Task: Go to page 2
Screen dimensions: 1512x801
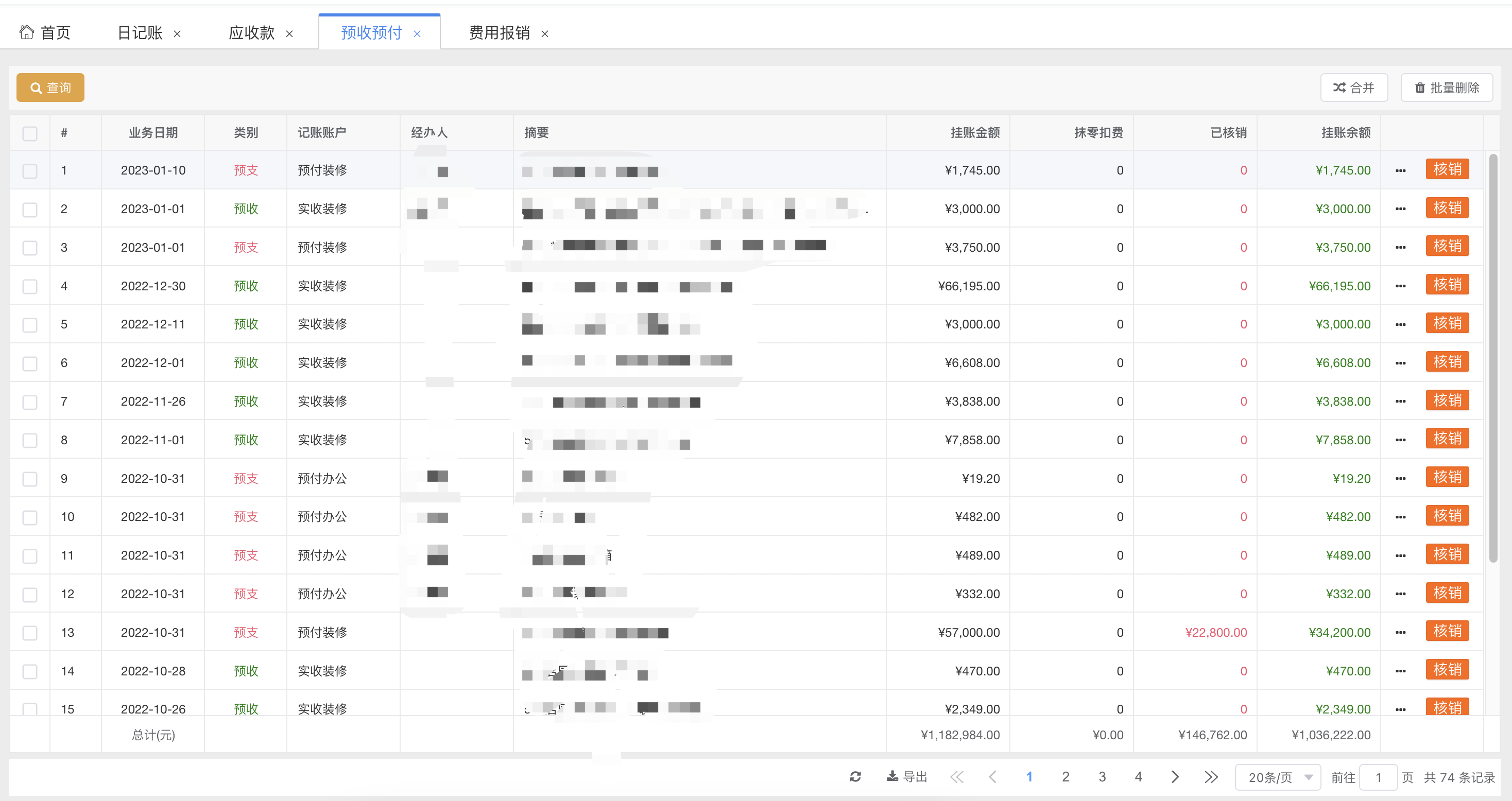Action: click(1066, 777)
